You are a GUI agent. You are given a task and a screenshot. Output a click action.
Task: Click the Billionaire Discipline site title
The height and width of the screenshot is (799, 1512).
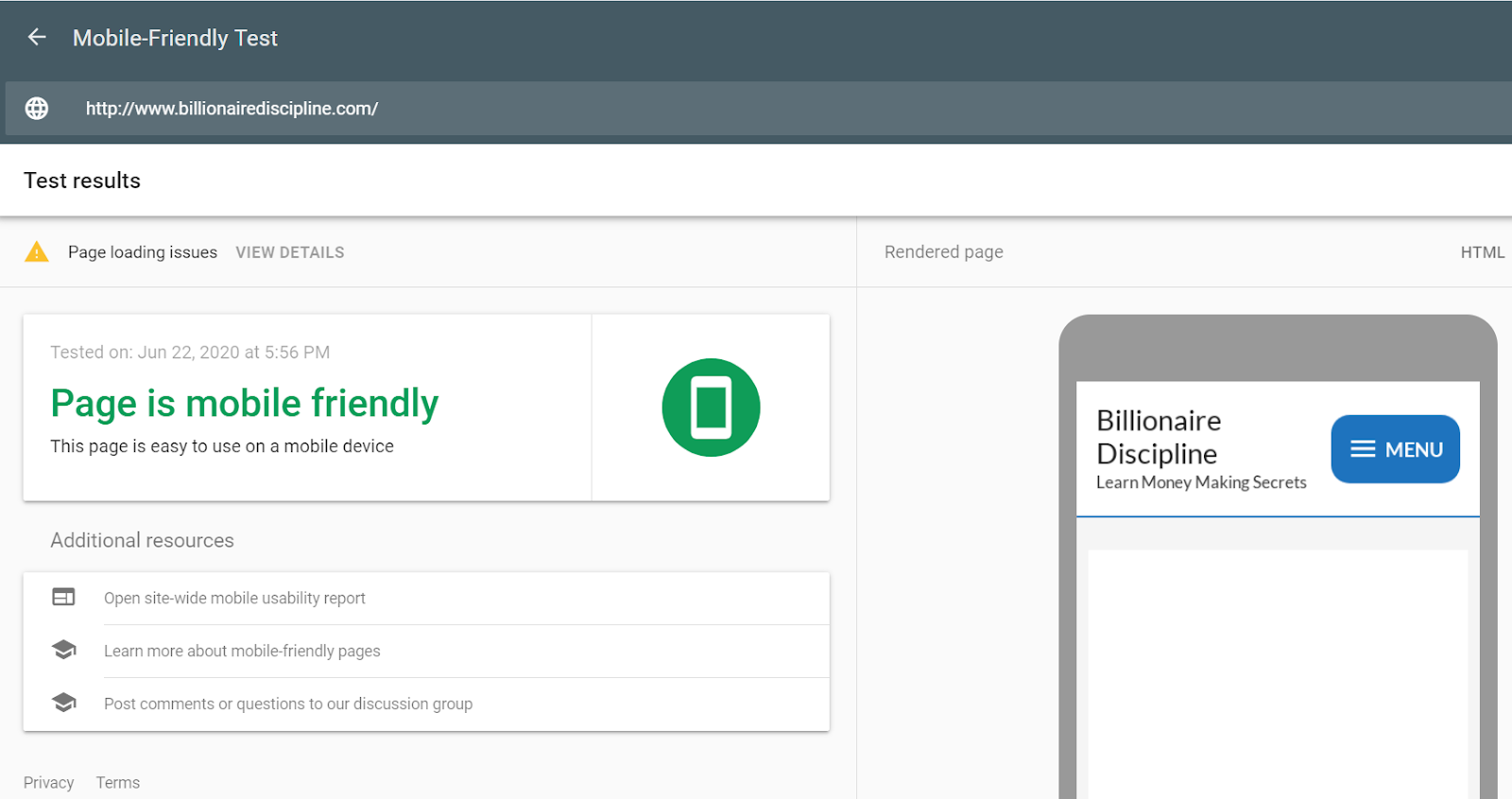click(x=1159, y=437)
